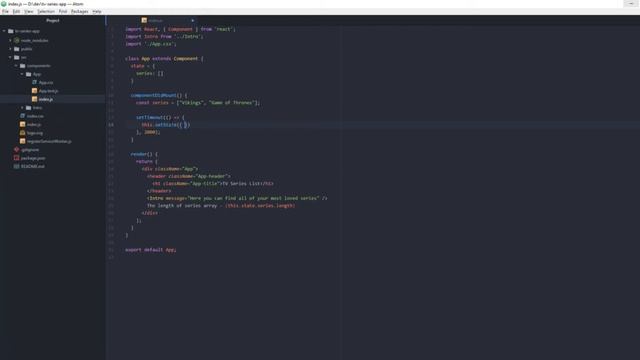The image size is (640, 360).
Task: Open the Packages menu
Action: click(80, 11)
